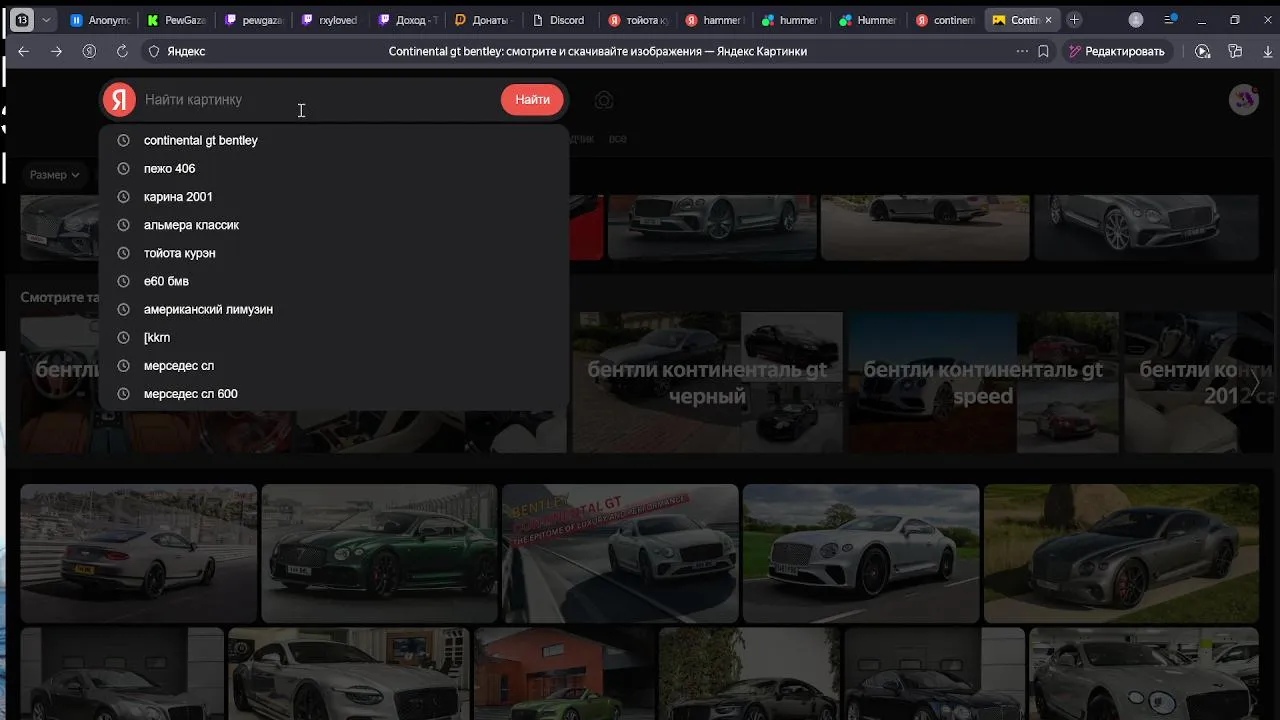Show next related searches arrow
This screenshot has width=1280, height=720.
[x=1255, y=382]
